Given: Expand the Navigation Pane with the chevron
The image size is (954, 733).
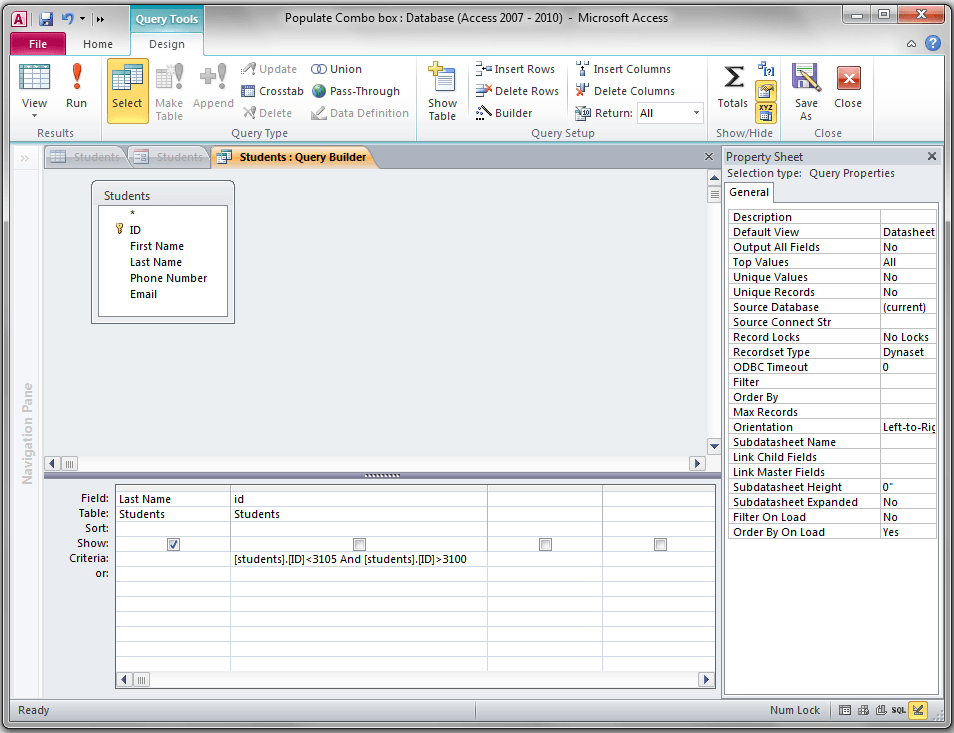Looking at the screenshot, I should tap(24, 159).
